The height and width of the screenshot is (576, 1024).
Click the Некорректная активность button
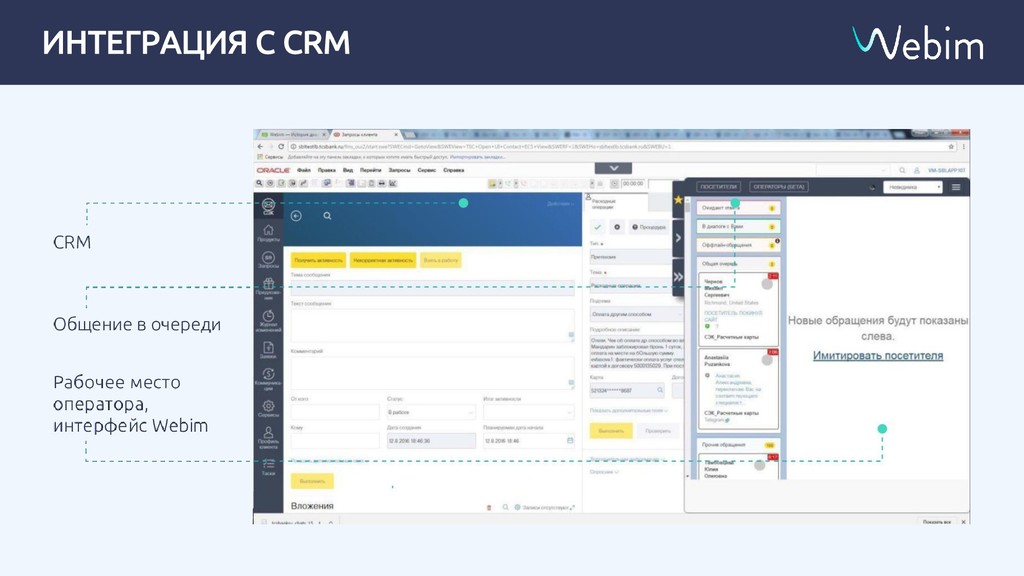[x=383, y=260]
